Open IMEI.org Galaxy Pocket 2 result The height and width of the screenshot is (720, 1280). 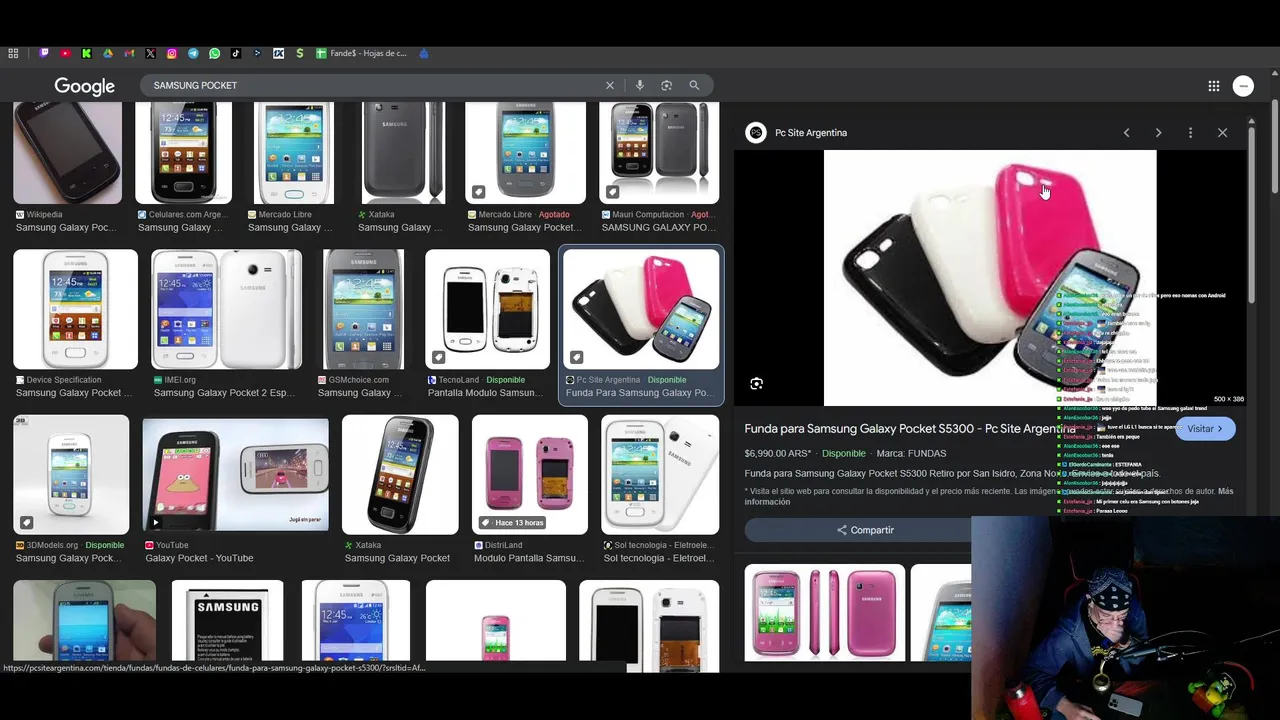pyautogui.click(x=226, y=309)
